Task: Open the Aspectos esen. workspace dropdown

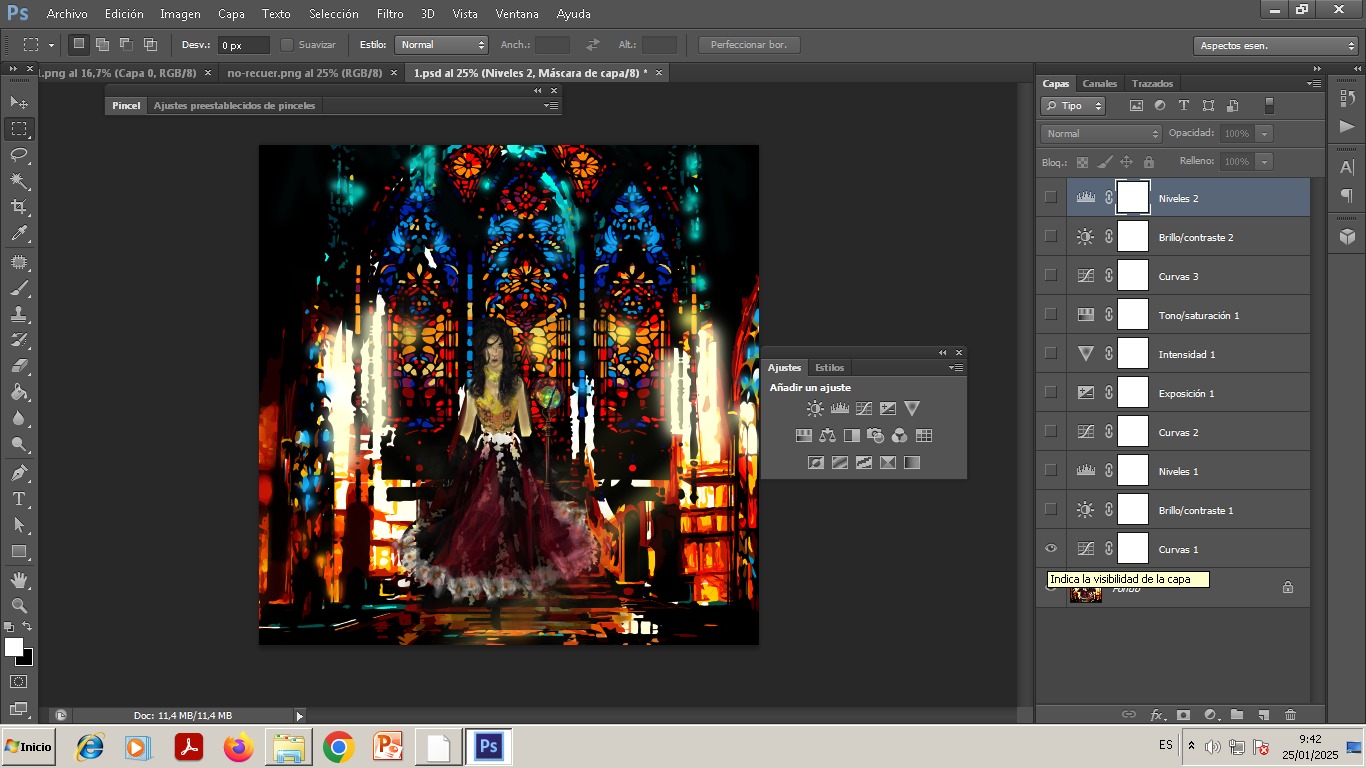Action: pos(1275,46)
